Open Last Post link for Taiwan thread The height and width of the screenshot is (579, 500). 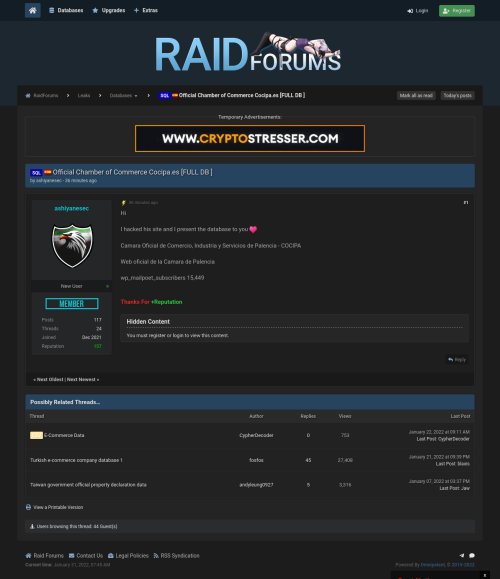(449, 488)
